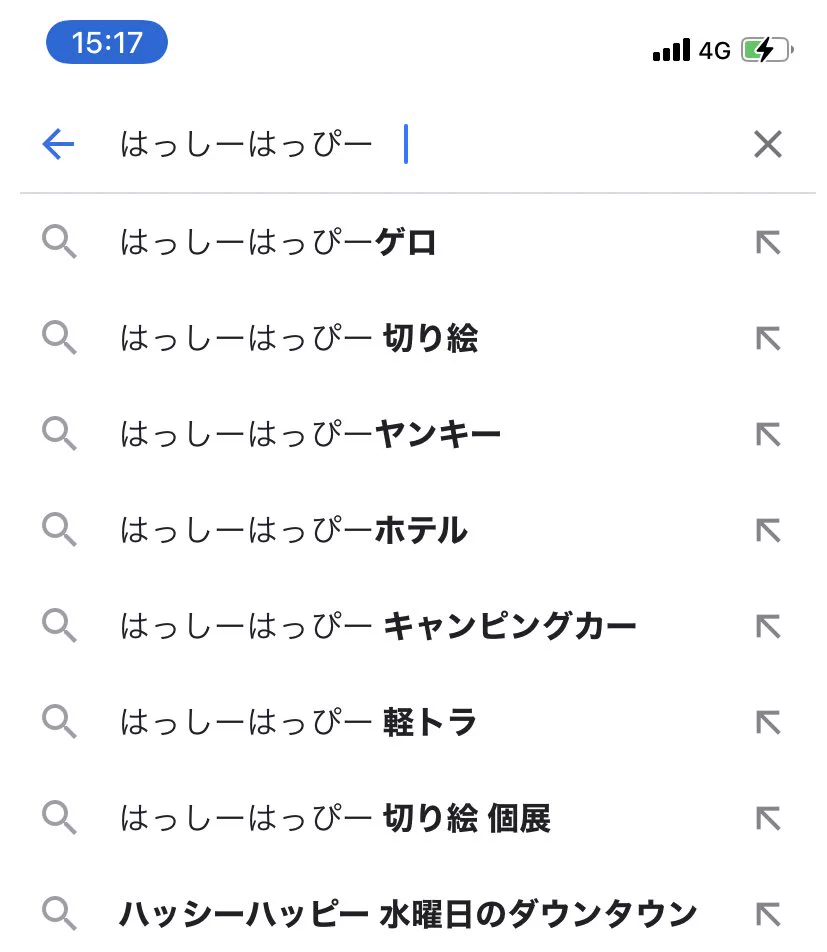
Task: Tap insert arrow beside 切り絵 個展
Action: 768,818
